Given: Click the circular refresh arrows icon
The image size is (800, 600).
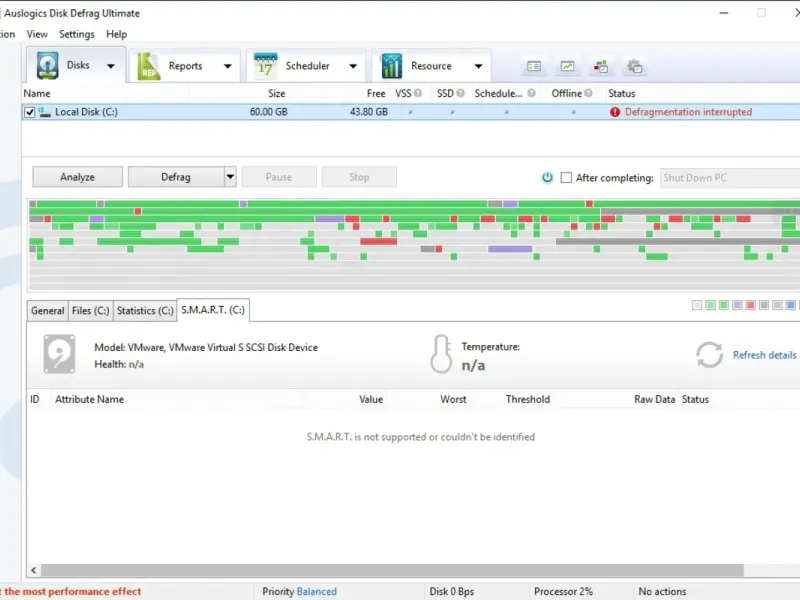Looking at the screenshot, I should pos(709,355).
